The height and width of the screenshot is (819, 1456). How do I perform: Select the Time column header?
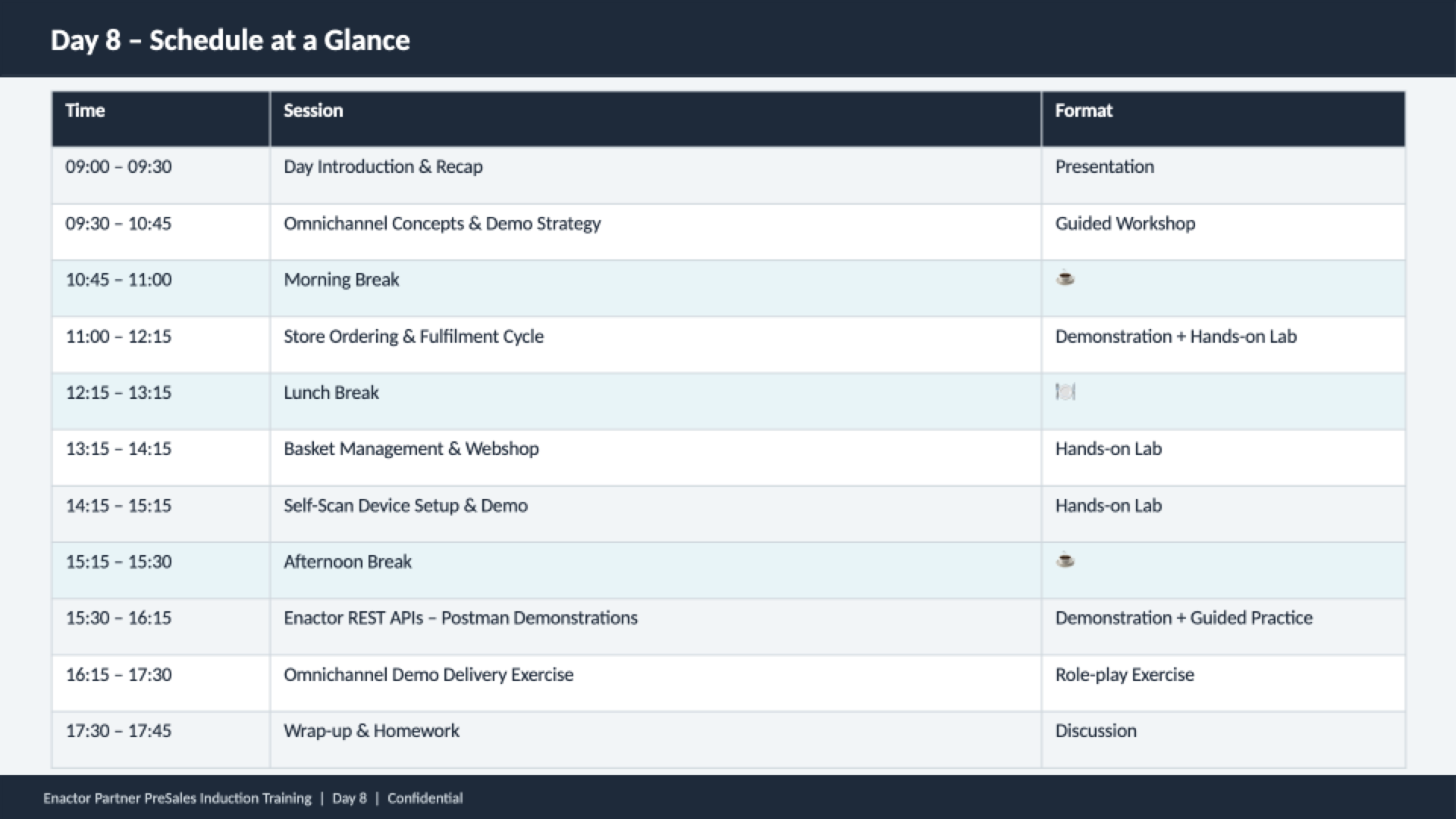85,110
